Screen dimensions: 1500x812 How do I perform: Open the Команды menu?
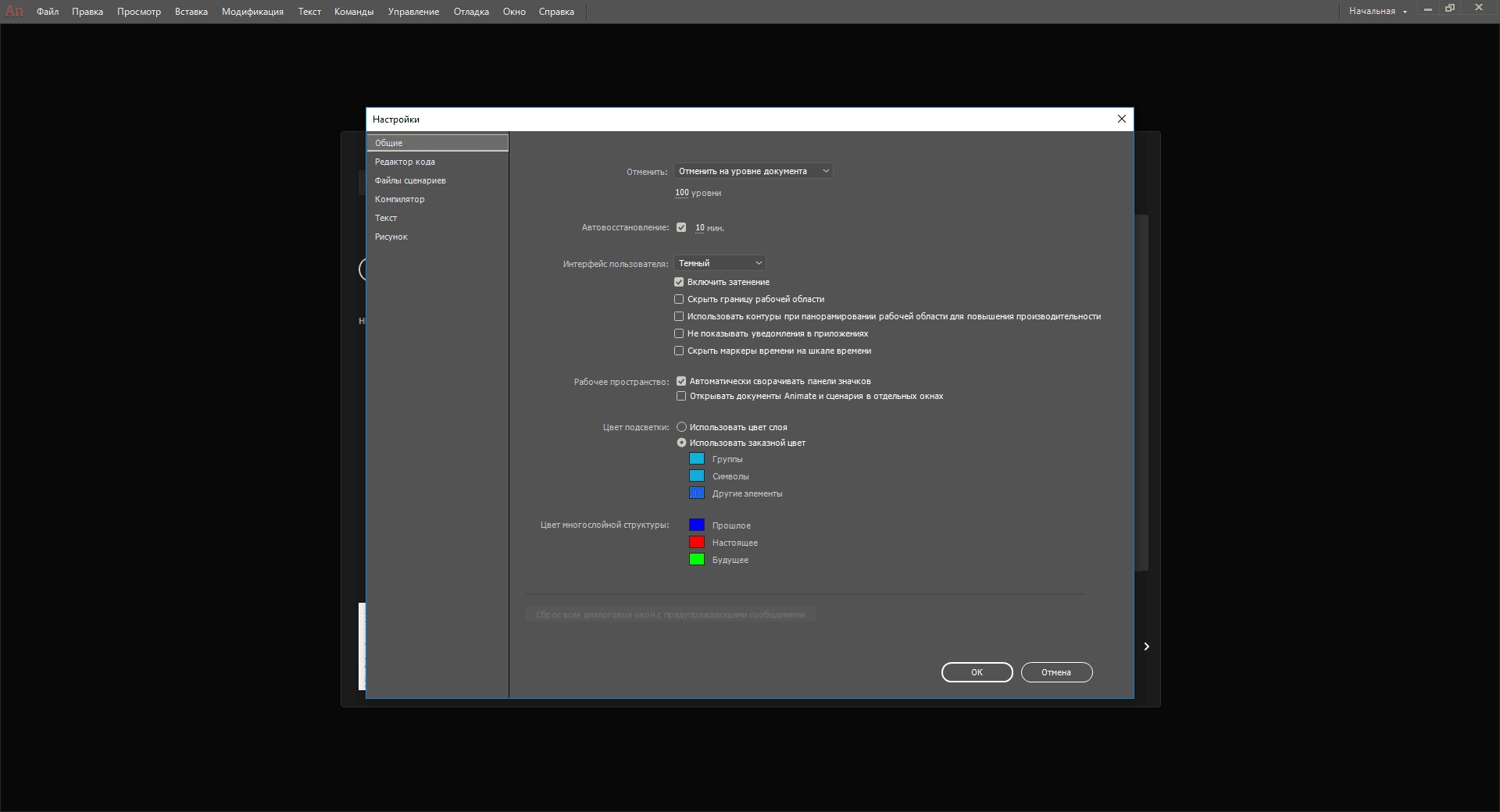[x=354, y=12]
